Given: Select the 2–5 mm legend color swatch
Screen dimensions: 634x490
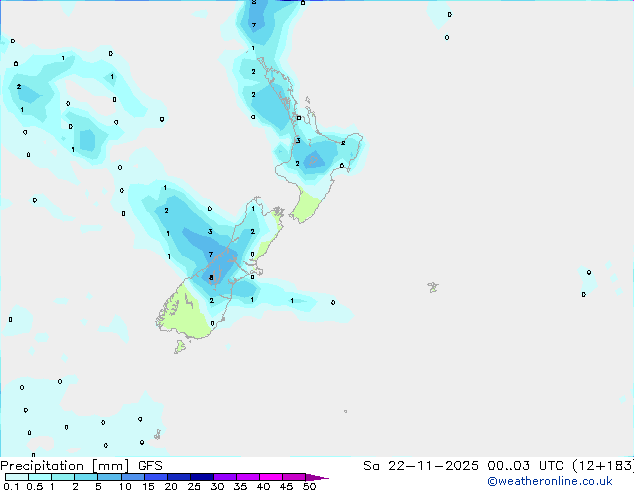Looking at the screenshot, I should point(86,477).
